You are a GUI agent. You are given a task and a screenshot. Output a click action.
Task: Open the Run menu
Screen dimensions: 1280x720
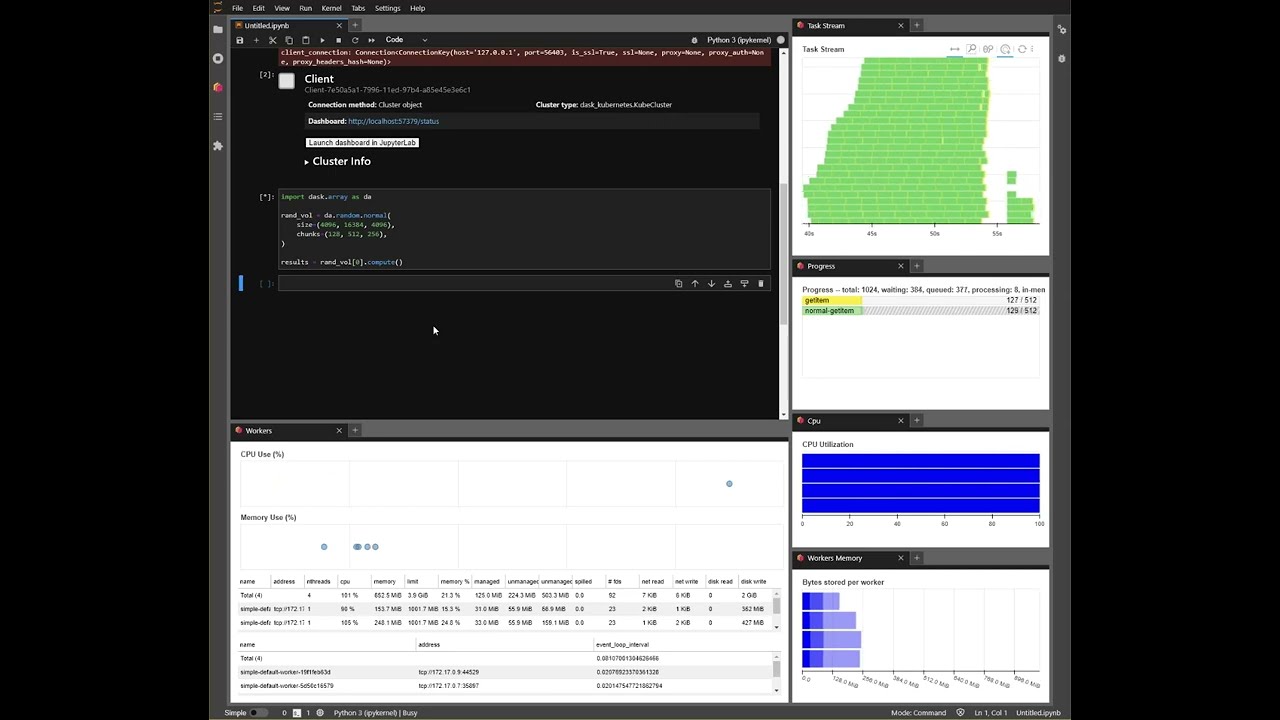[x=305, y=8]
